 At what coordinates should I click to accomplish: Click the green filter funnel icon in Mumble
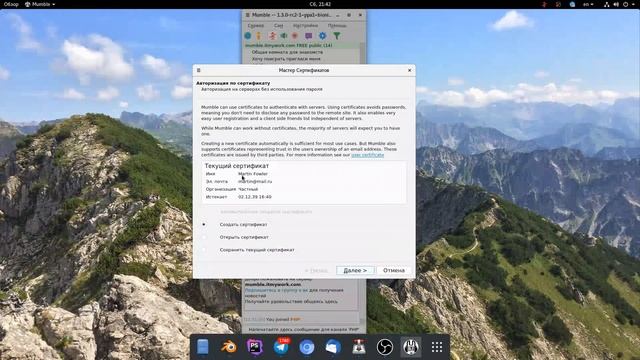point(337,36)
